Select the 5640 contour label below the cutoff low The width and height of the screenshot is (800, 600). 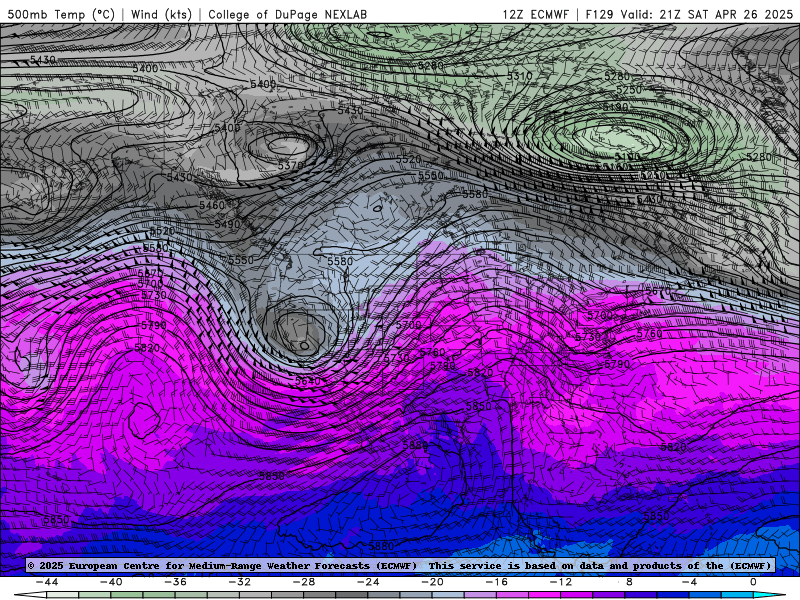point(308,381)
